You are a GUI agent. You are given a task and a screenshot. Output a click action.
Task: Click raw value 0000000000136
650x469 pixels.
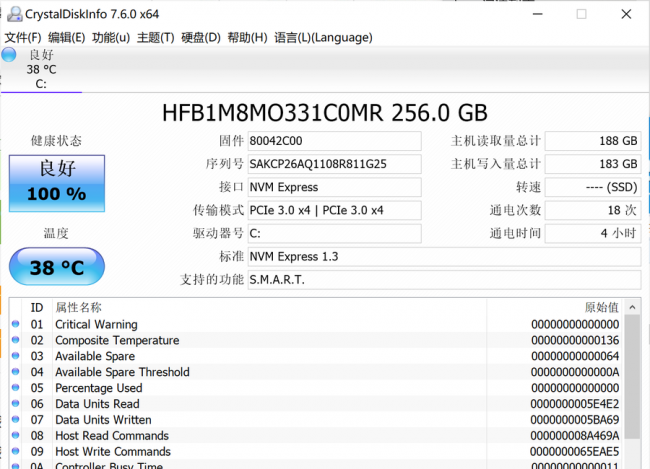[x=575, y=340]
